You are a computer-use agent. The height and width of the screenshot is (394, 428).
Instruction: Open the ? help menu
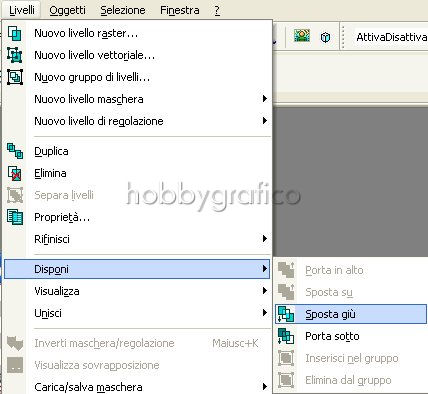[217, 10]
